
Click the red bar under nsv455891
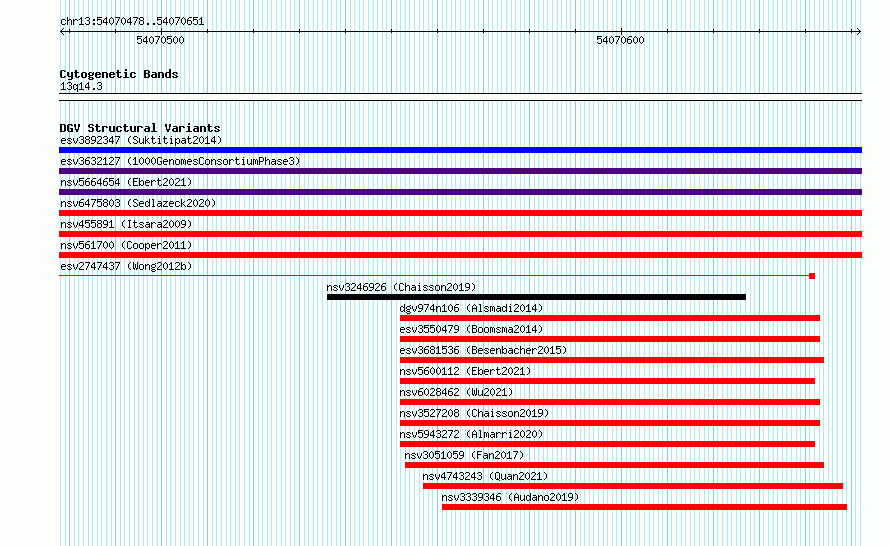[x=460, y=234]
